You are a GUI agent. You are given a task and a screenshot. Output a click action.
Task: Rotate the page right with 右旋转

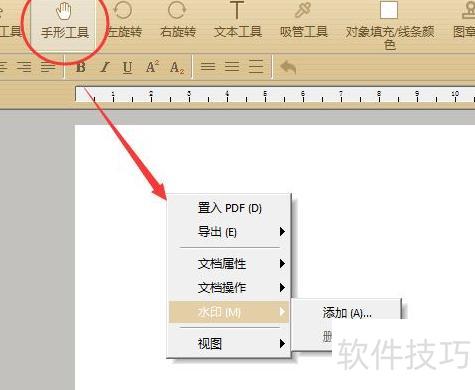(178, 20)
